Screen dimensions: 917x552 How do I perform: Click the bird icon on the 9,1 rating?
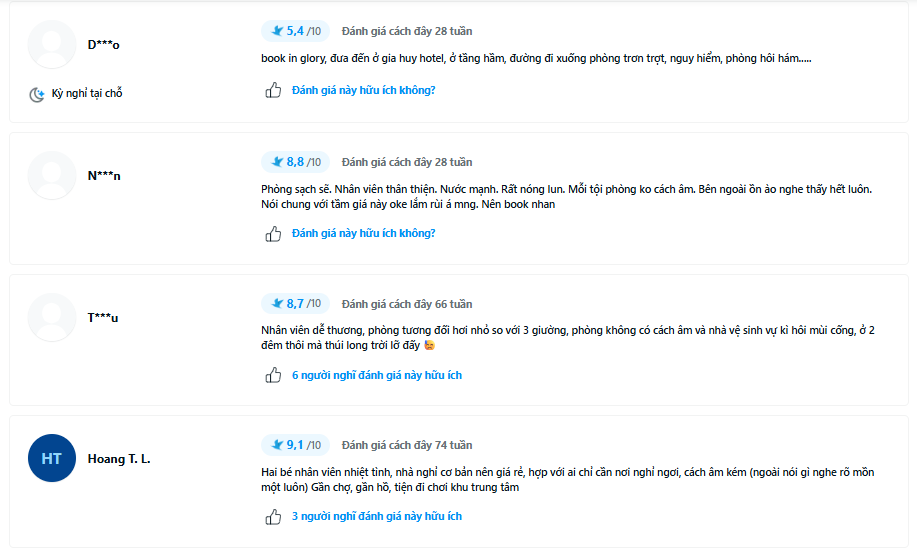pos(277,445)
